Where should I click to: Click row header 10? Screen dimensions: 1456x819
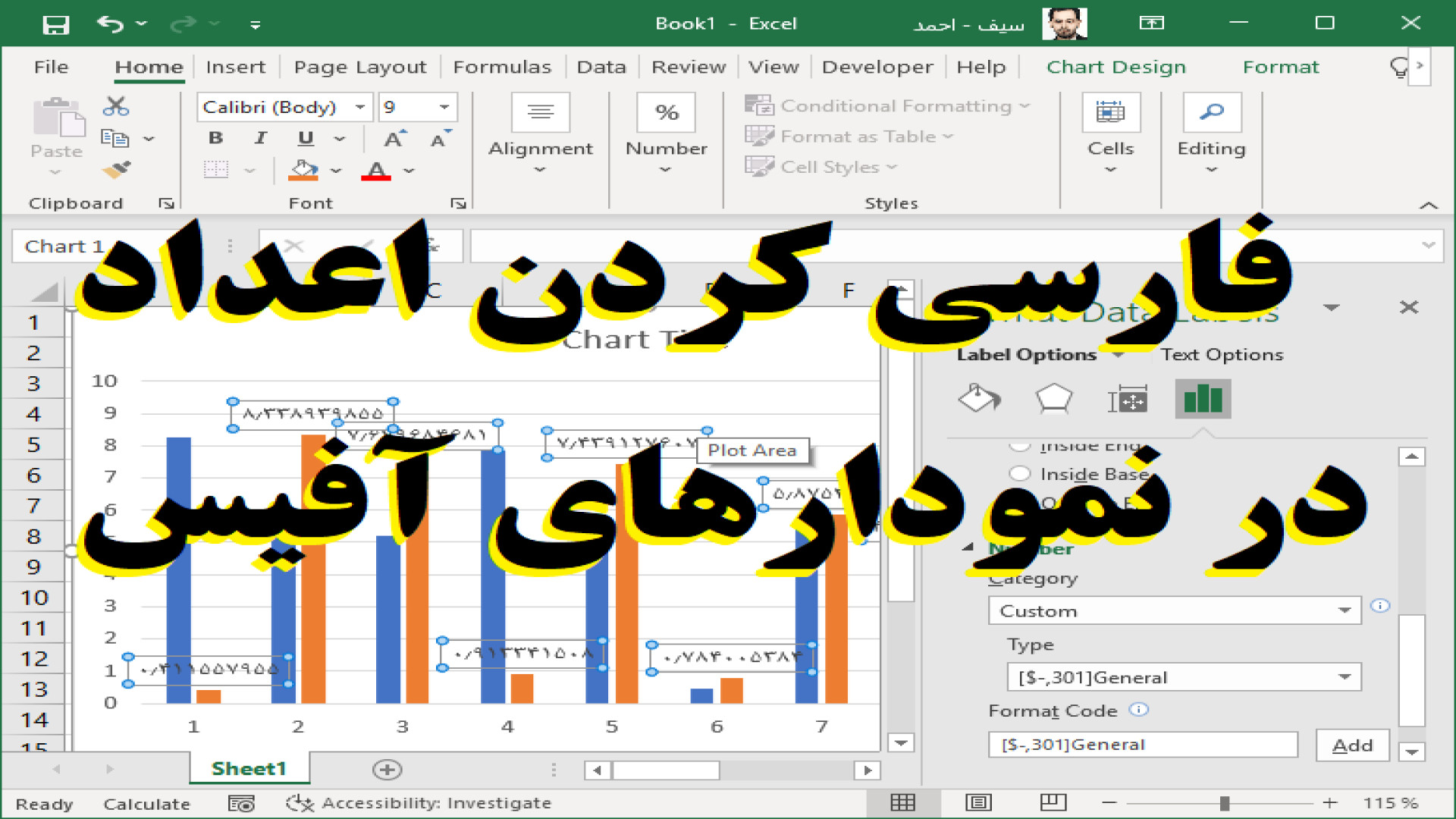(34, 598)
